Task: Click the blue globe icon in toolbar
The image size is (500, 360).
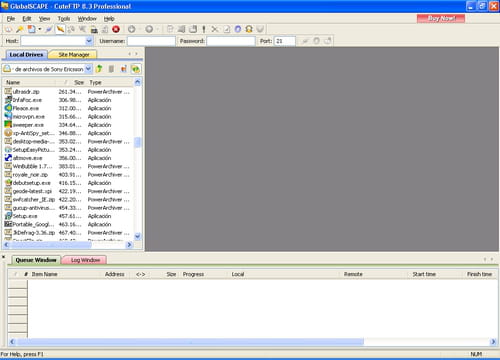Action: click(238, 29)
